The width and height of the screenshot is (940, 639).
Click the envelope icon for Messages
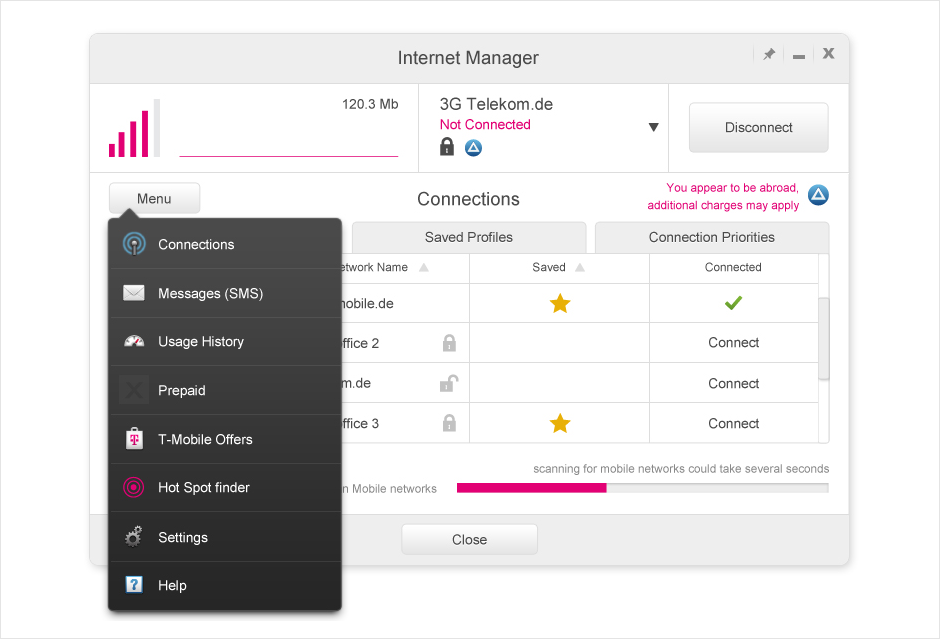(x=134, y=293)
